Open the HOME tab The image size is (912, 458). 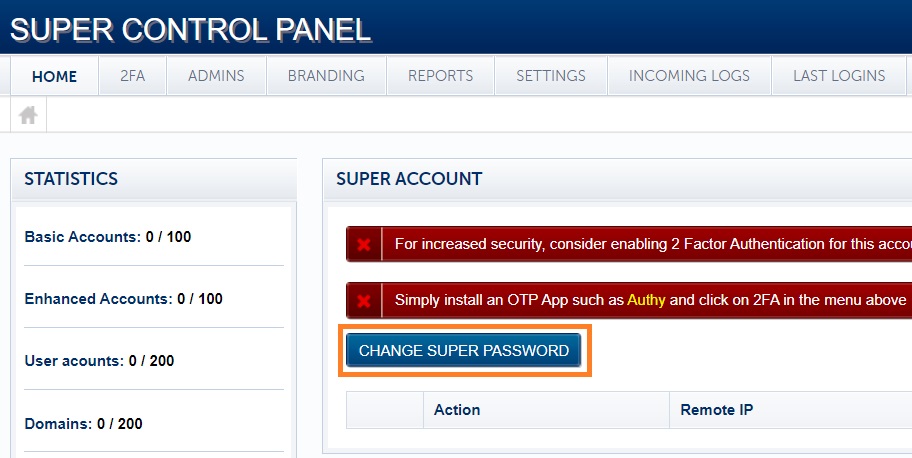54,76
